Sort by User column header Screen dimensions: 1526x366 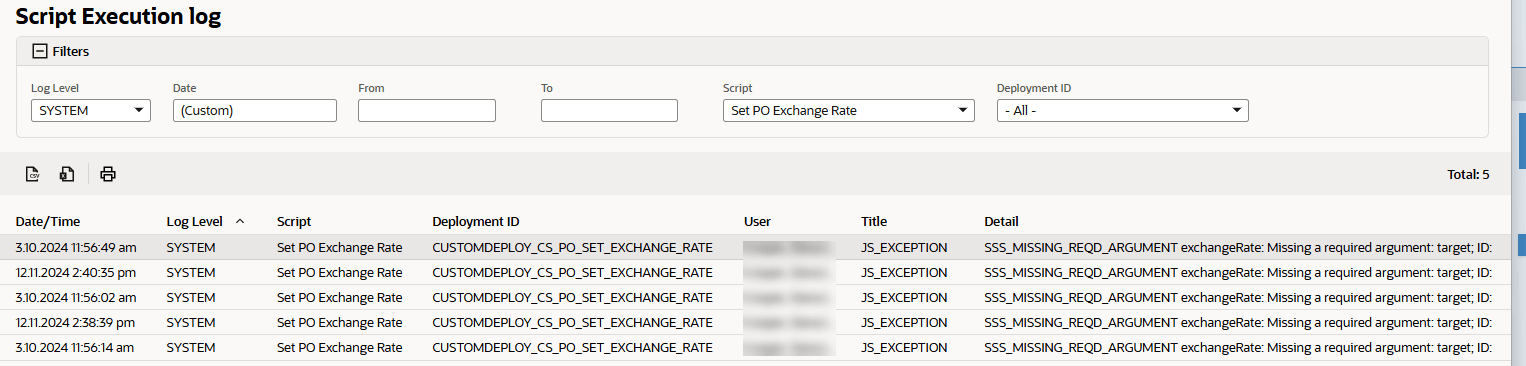[757, 221]
